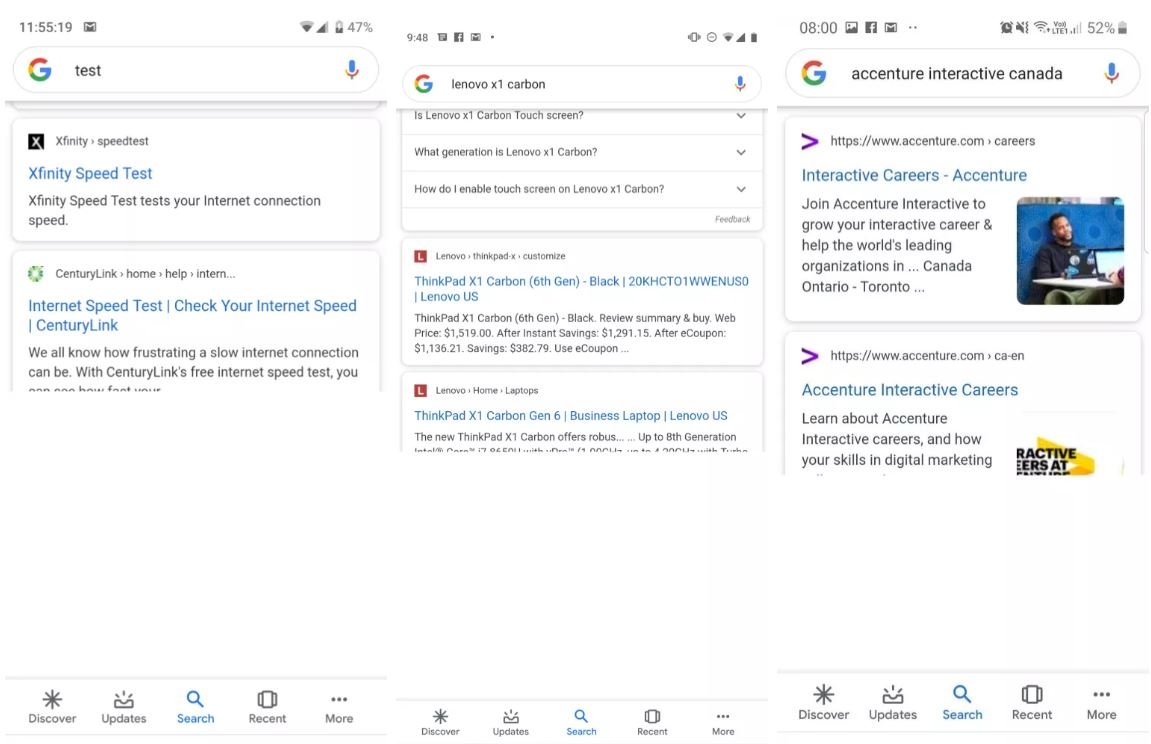1151x744 pixels.
Task: Tap the Google logo beside "accenture interactive canada"
Action: [x=814, y=73]
